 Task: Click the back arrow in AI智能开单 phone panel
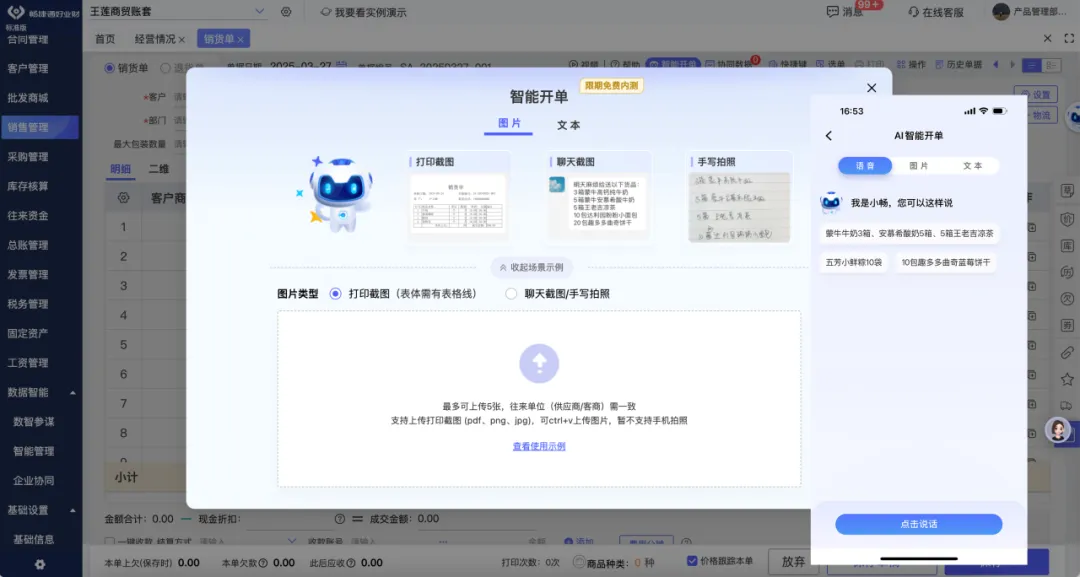pyautogui.click(x=828, y=136)
